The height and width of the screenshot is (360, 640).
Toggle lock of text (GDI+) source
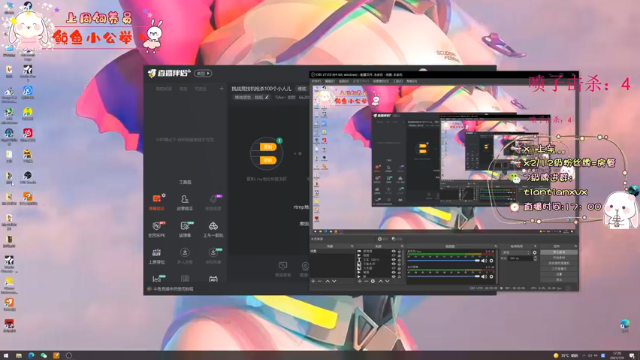(399, 260)
